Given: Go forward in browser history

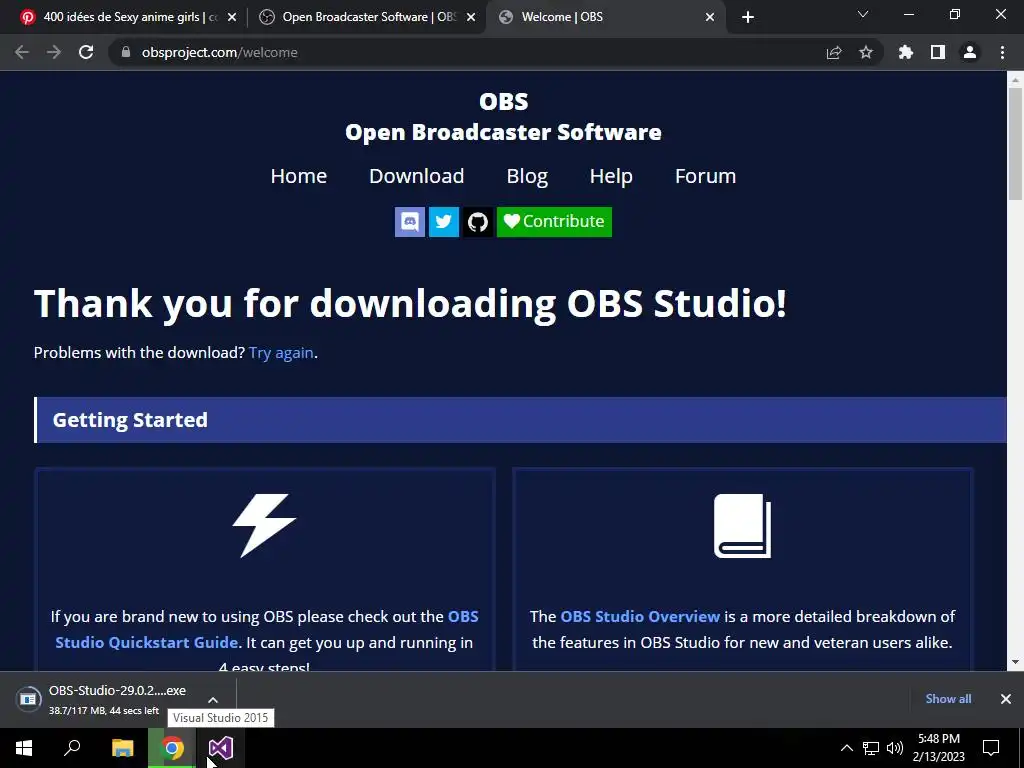Looking at the screenshot, I should (54, 52).
